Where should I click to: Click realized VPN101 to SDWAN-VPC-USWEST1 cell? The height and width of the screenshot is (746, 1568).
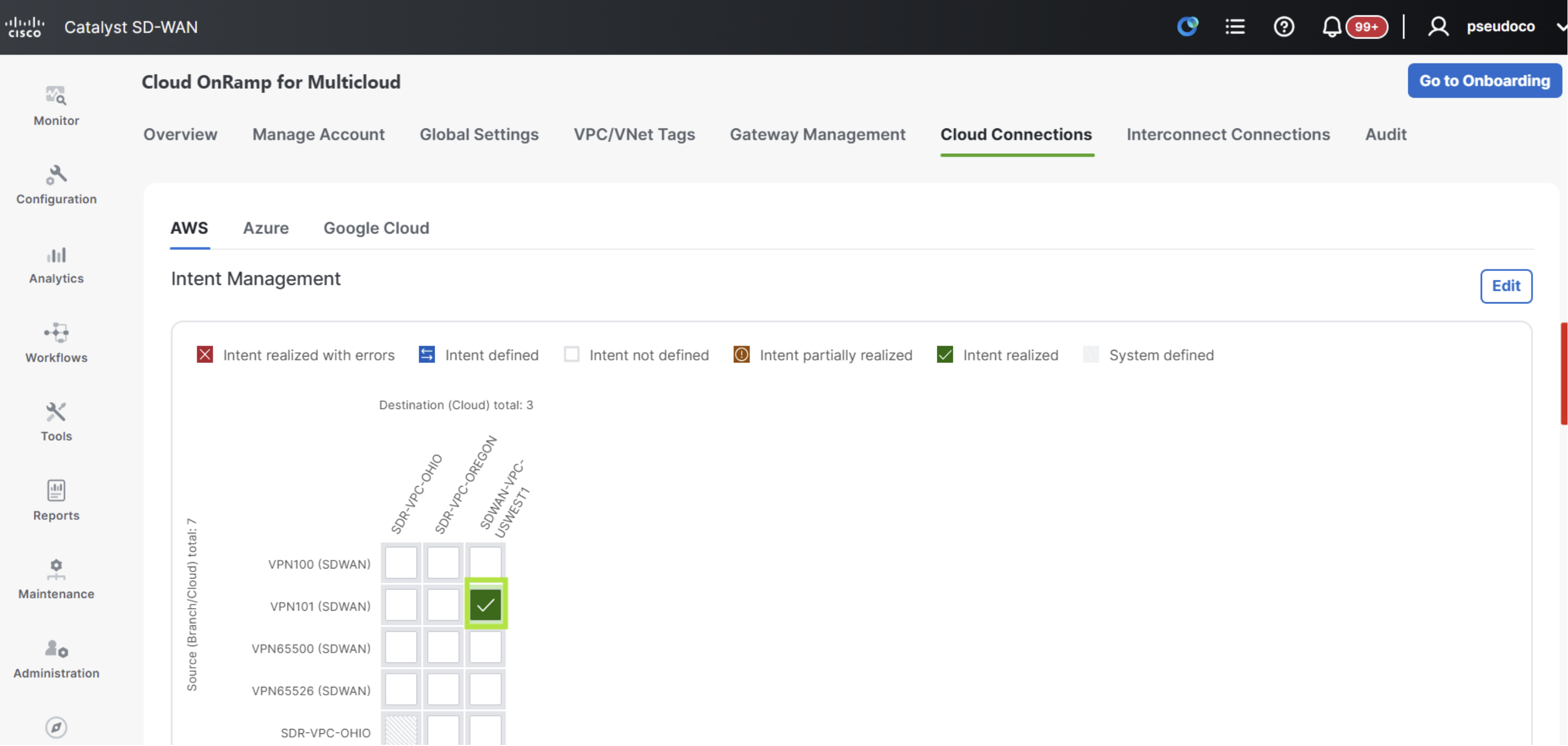tap(486, 605)
